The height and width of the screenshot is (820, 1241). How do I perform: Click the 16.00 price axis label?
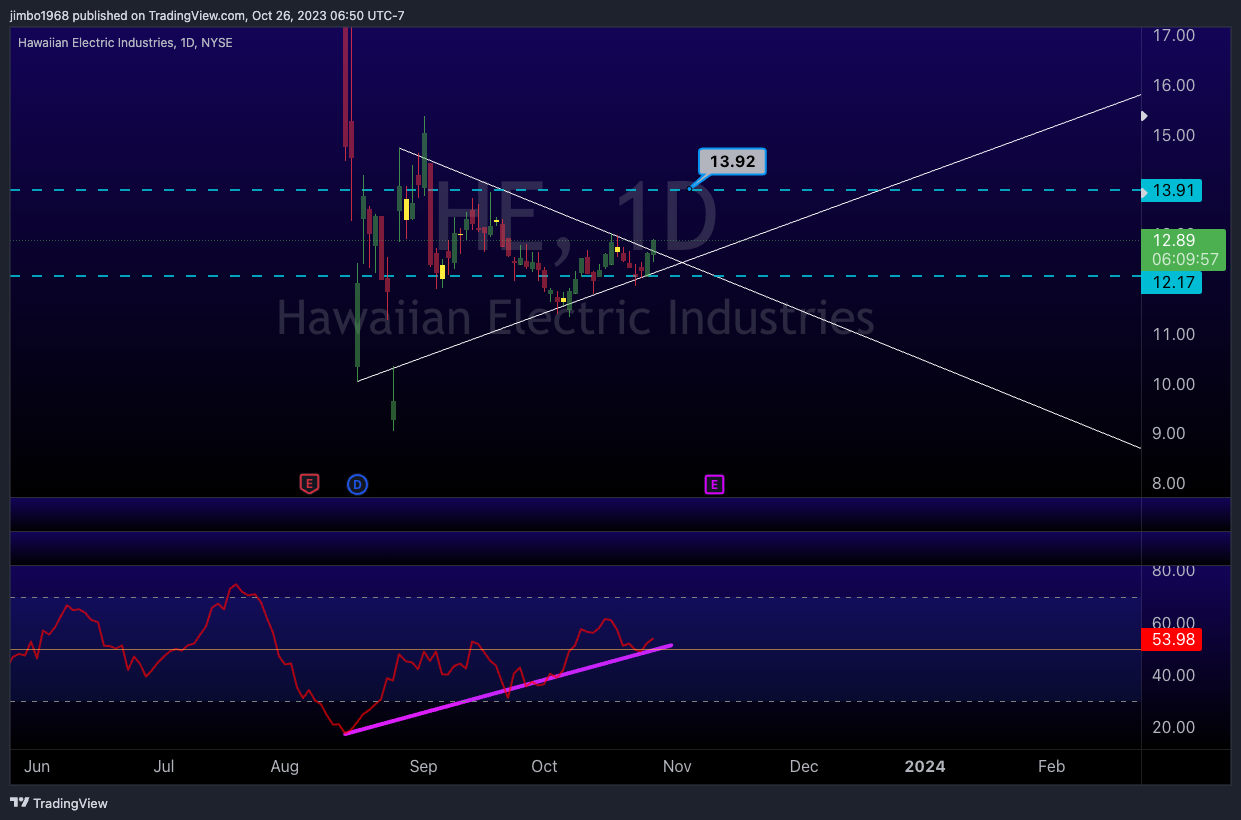click(1174, 85)
